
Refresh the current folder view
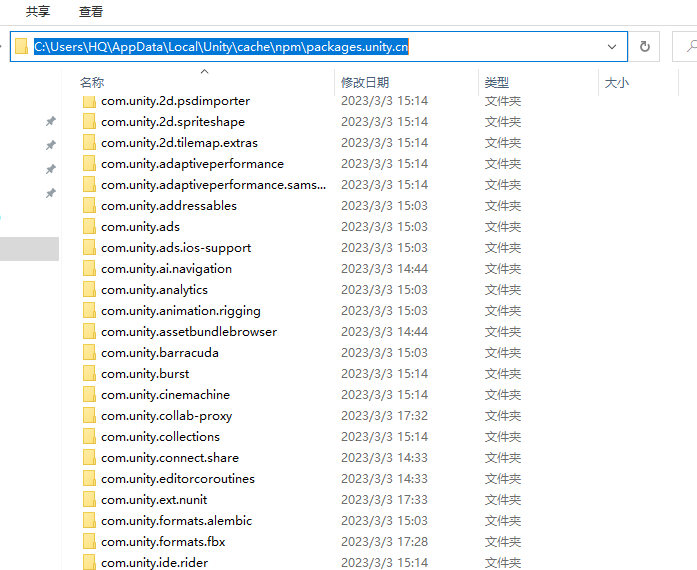click(x=645, y=47)
